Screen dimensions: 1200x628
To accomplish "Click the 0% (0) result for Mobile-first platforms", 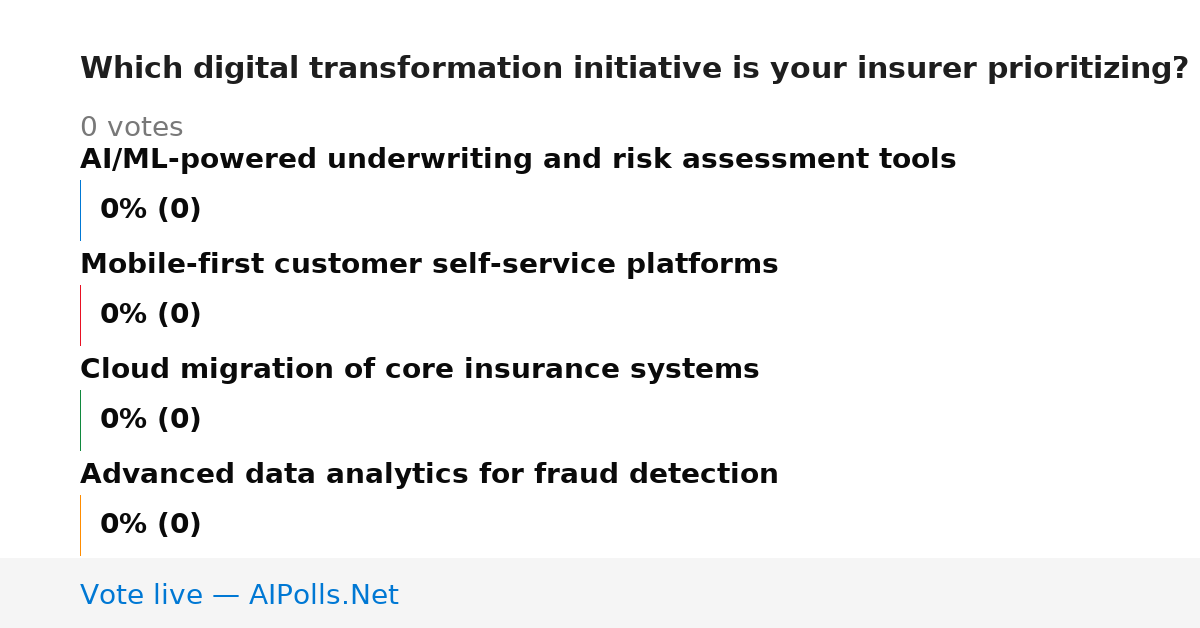I will coord(150,315).
